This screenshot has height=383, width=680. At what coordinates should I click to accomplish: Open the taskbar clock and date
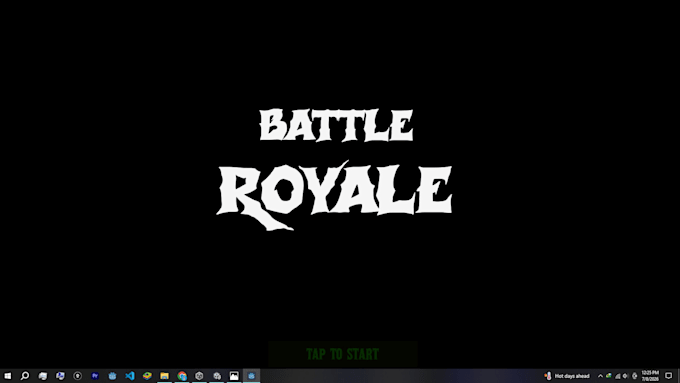click(650, 376)
